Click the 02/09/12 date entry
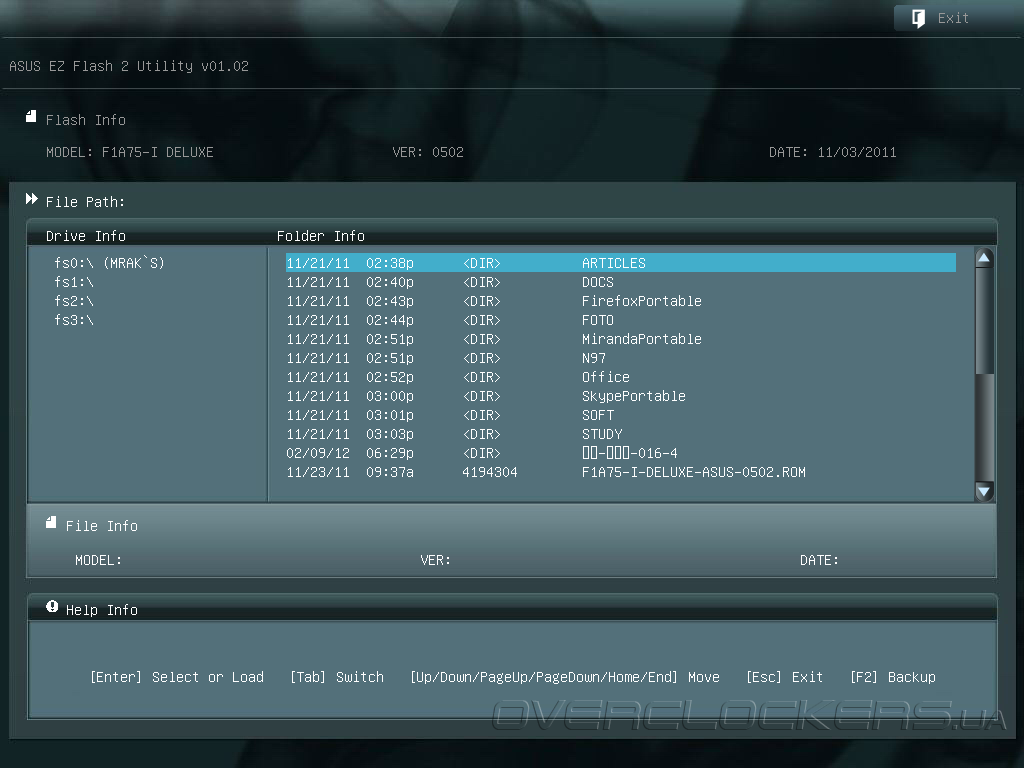The width and height of the screenshot is (1024, 768). coord(318,453)
